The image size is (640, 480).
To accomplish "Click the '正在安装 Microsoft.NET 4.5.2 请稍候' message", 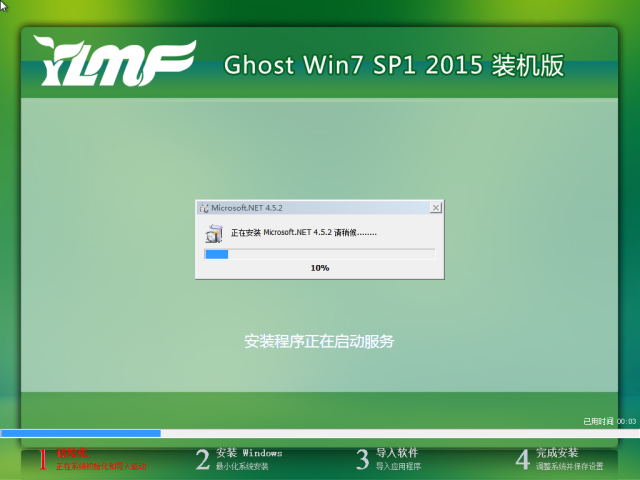I will click(304, 233).
